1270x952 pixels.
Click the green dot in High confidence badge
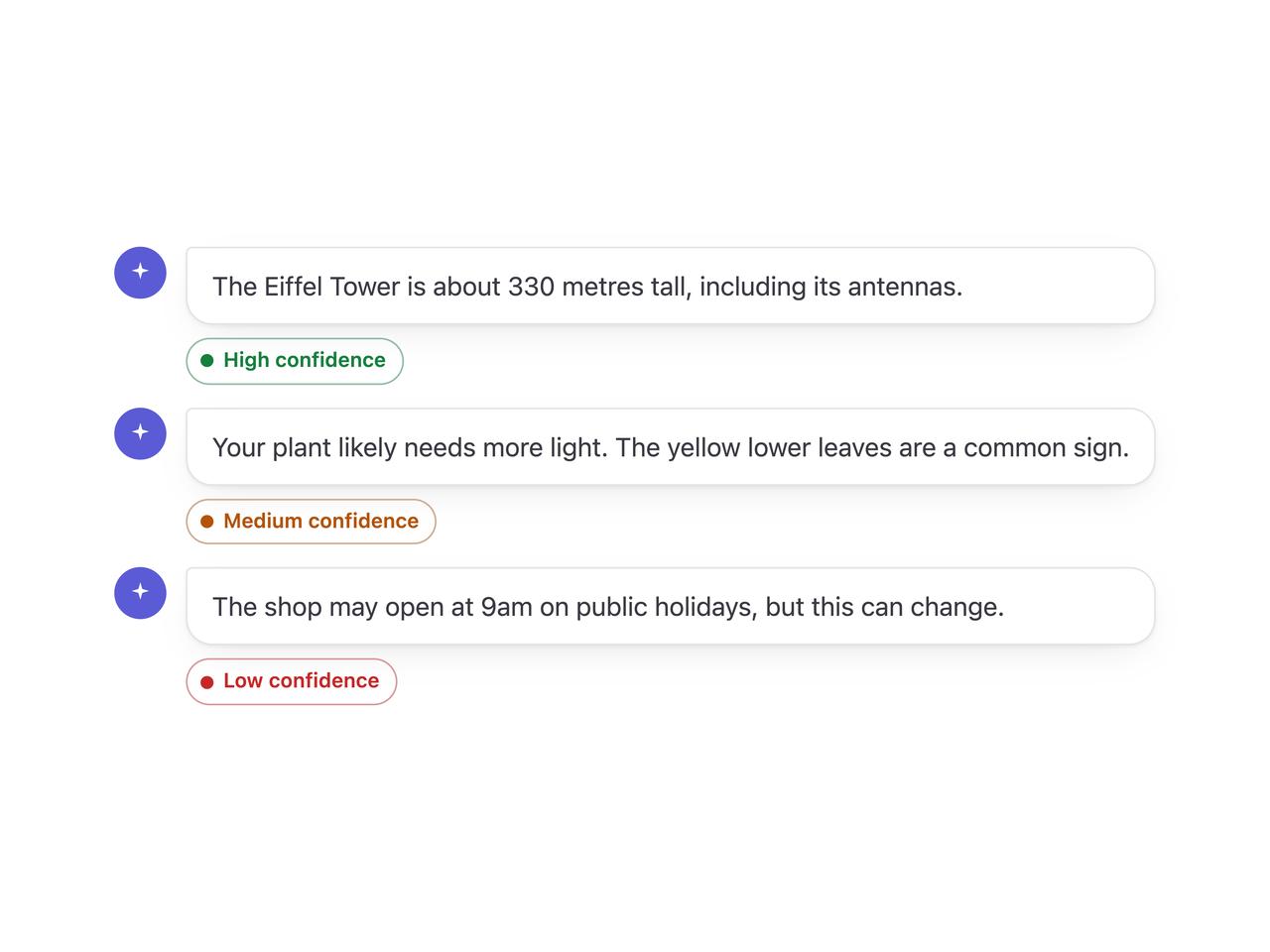pyautogui.click(x=207, y=361)
